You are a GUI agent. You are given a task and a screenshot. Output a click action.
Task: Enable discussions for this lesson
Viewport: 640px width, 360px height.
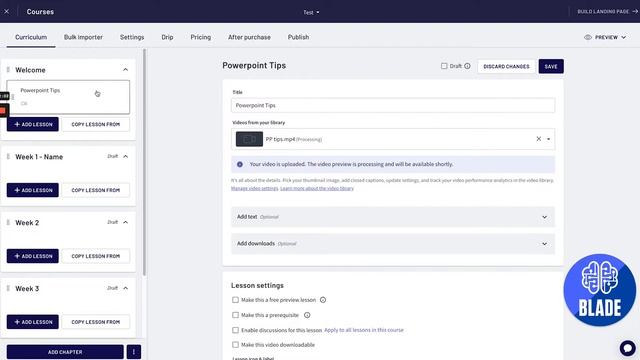tap(235, 330)
